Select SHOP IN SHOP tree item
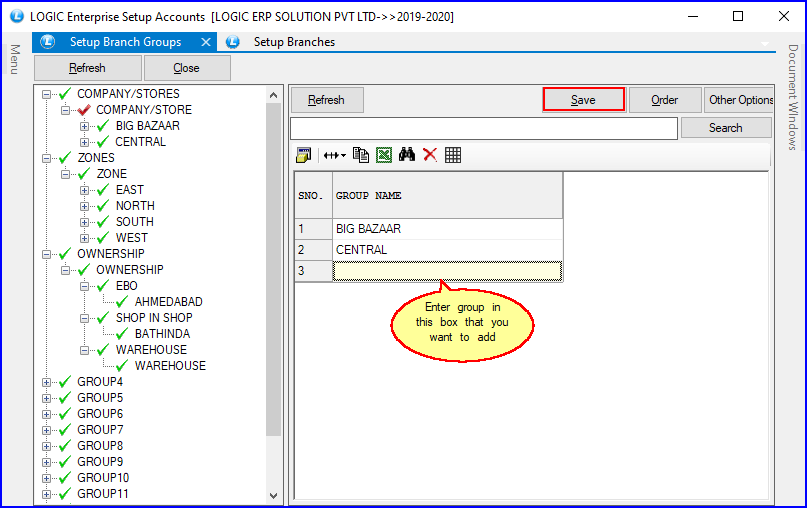807x508 pixels. click(x=154, y=318)
